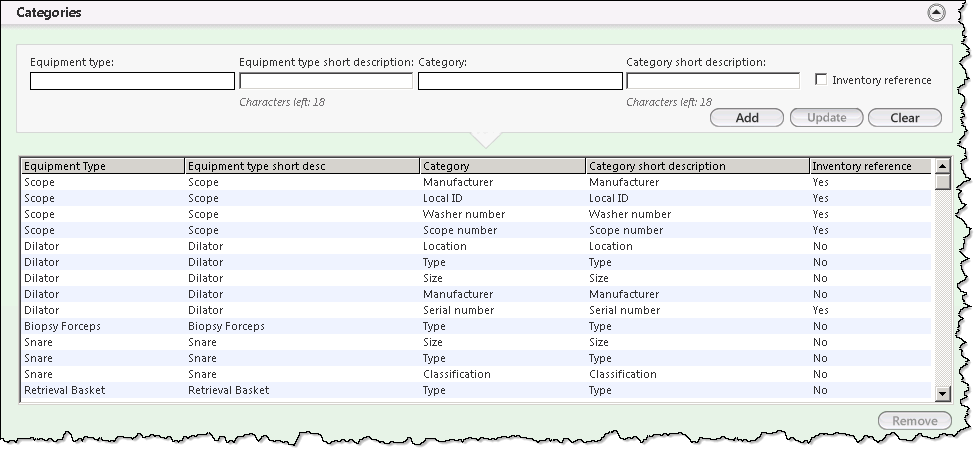Click the Add button
Screen dimensions: 980x454
747,118
